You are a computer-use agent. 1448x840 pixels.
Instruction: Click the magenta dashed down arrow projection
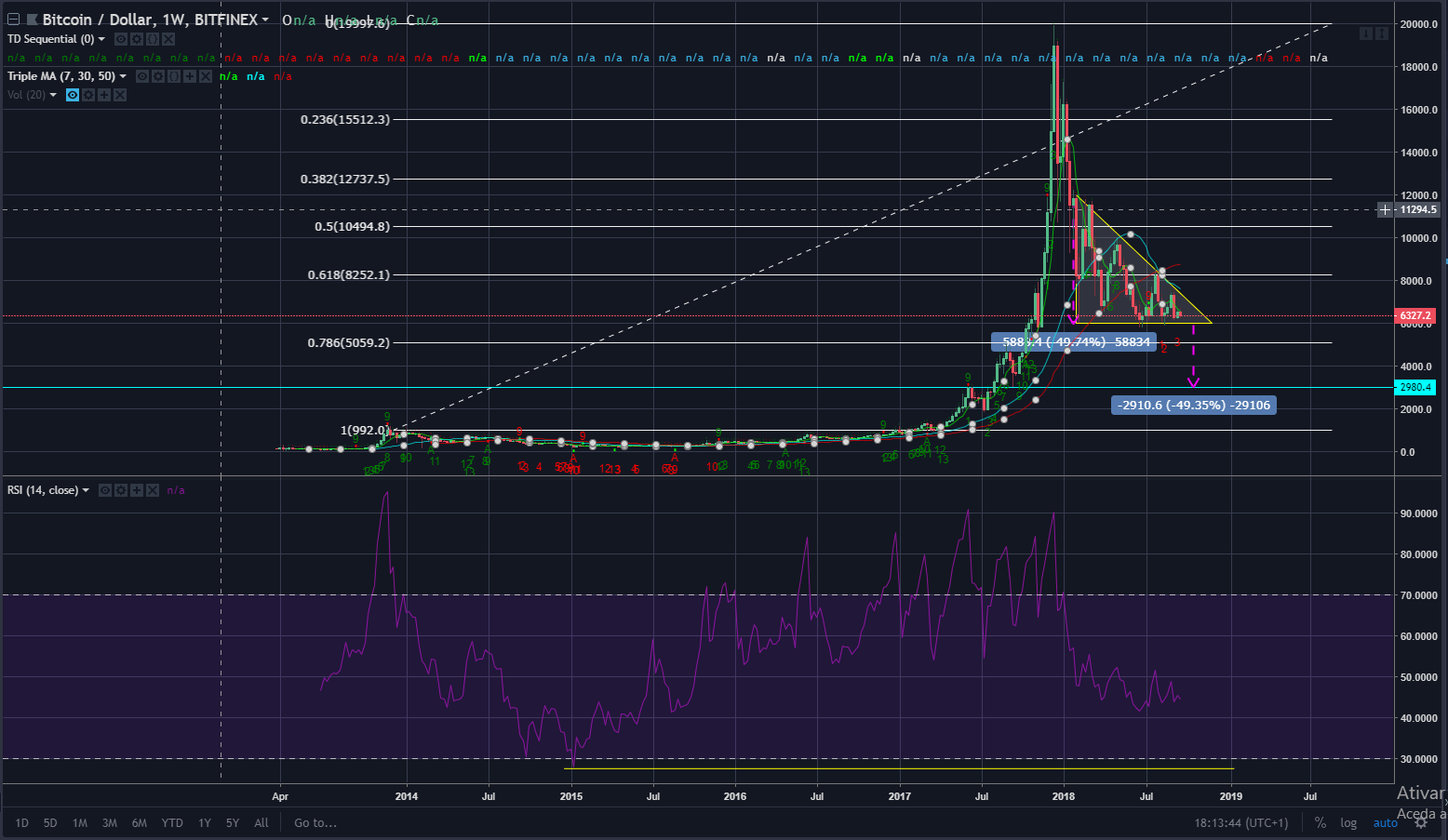1194,355
